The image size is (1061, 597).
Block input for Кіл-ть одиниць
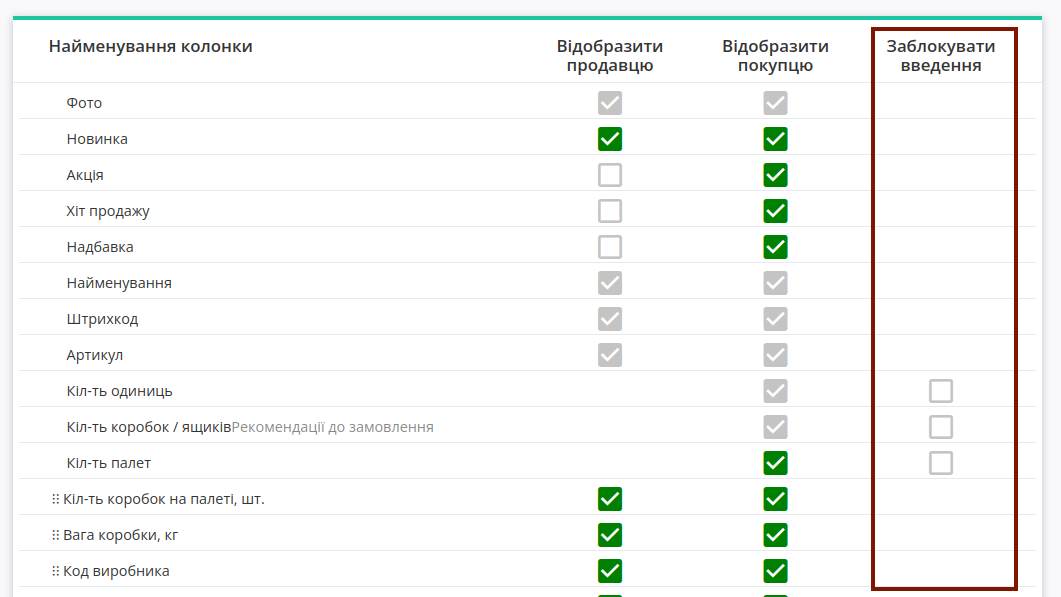[x=941, y=391]
